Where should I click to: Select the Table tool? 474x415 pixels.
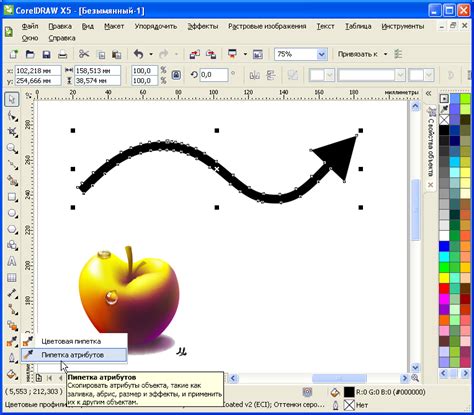12,277
